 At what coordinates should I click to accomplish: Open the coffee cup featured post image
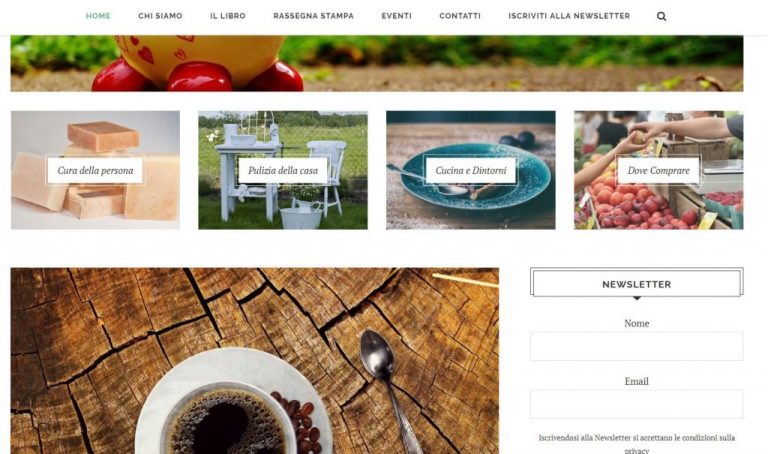pos(255,361)
